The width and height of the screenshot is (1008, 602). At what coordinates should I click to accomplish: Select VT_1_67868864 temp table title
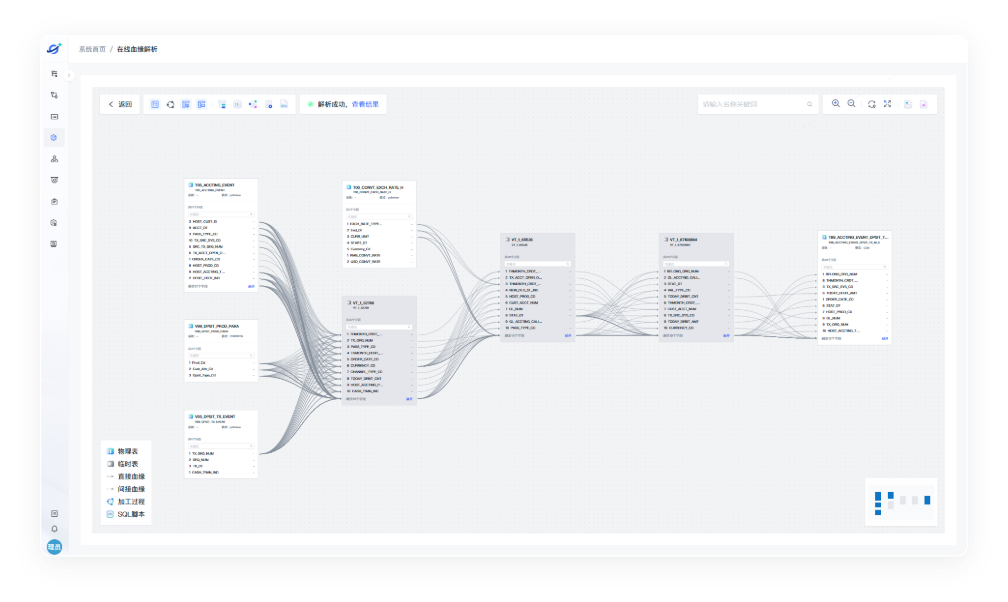click(683, 239)
